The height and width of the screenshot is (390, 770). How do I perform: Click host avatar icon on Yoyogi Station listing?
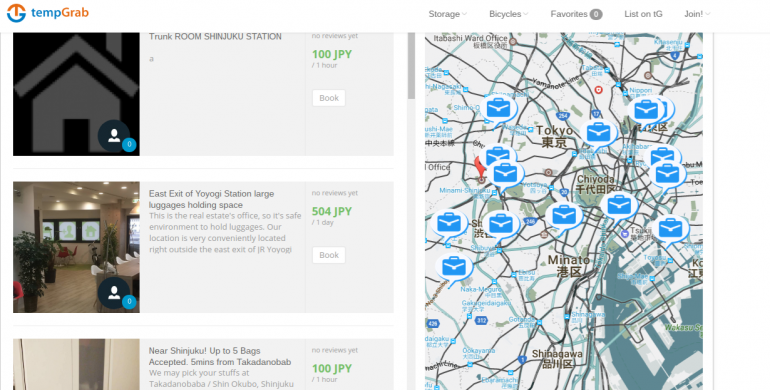pyautogui.click(x=114, y=293)
